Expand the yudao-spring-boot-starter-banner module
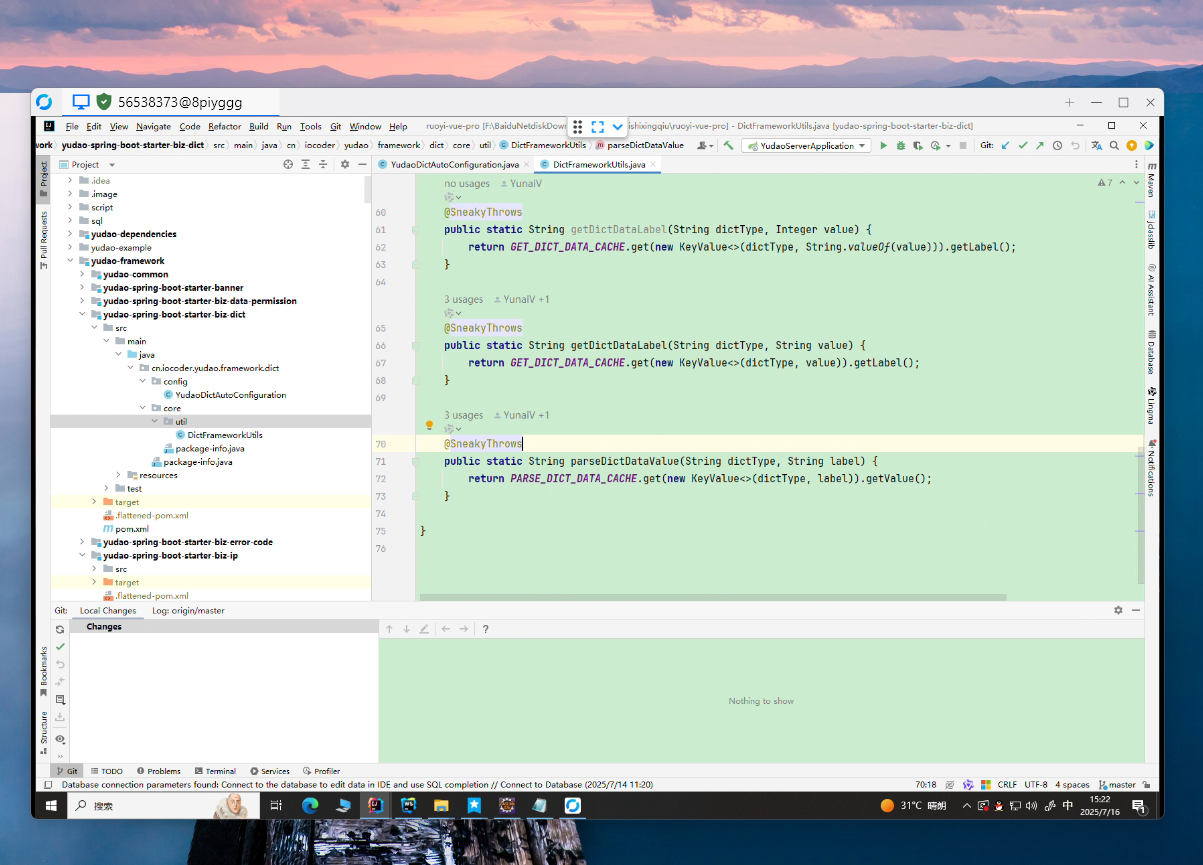The width and height of the screenshot is (1203, 865). click(82, 288)
